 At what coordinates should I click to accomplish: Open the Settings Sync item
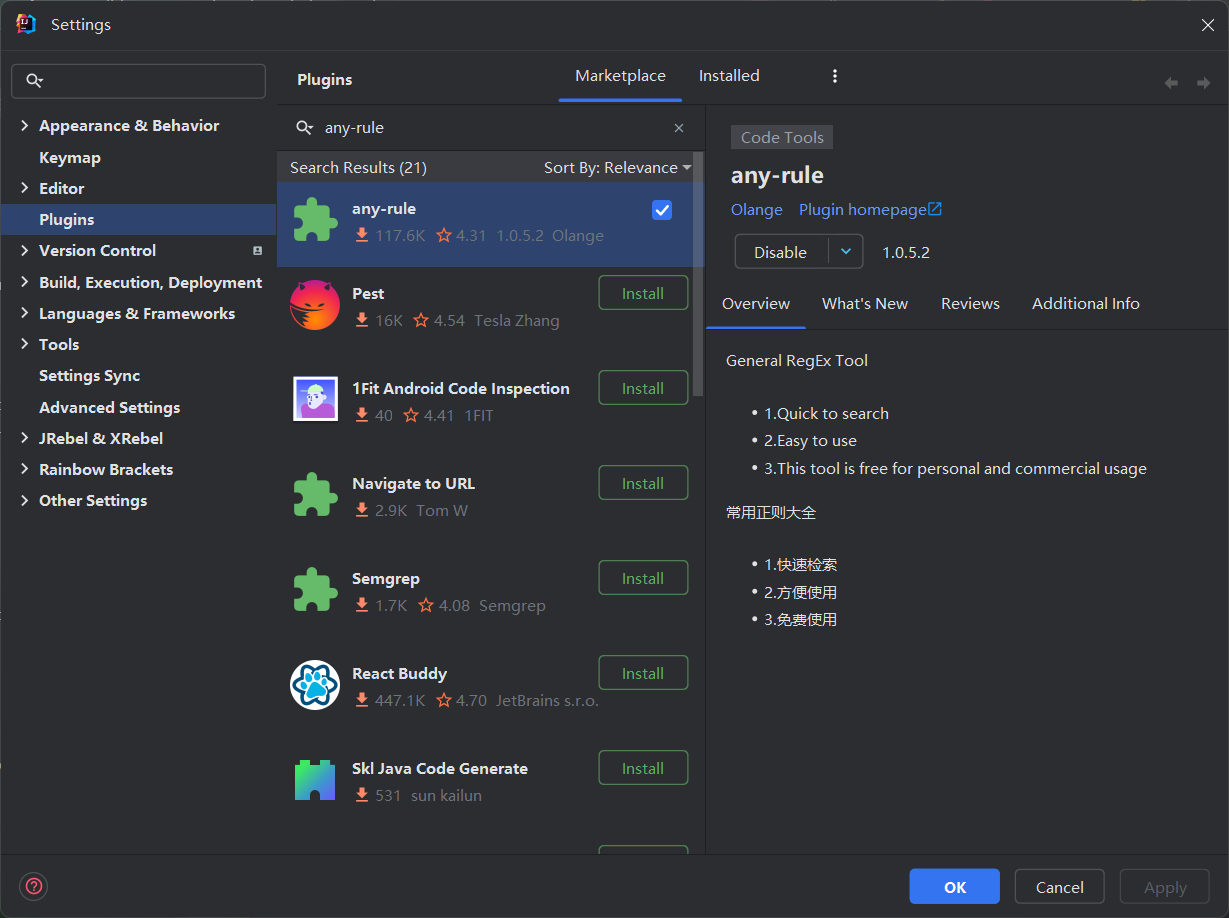90,376
